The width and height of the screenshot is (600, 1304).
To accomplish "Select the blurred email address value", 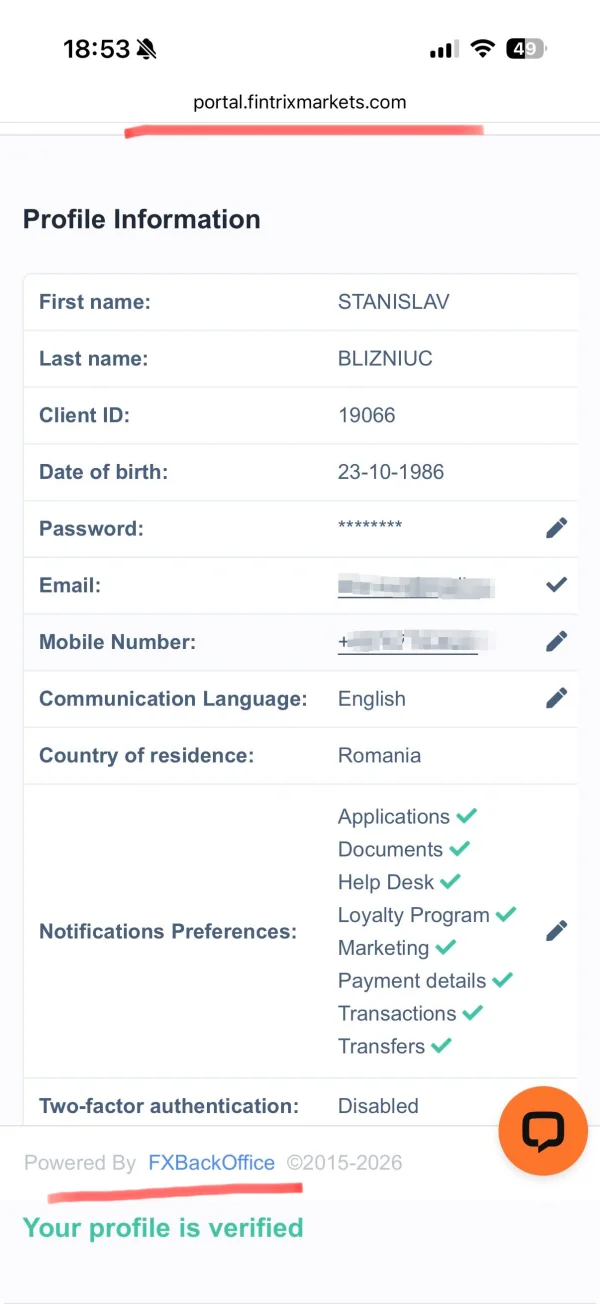I will tap(415, 586).
